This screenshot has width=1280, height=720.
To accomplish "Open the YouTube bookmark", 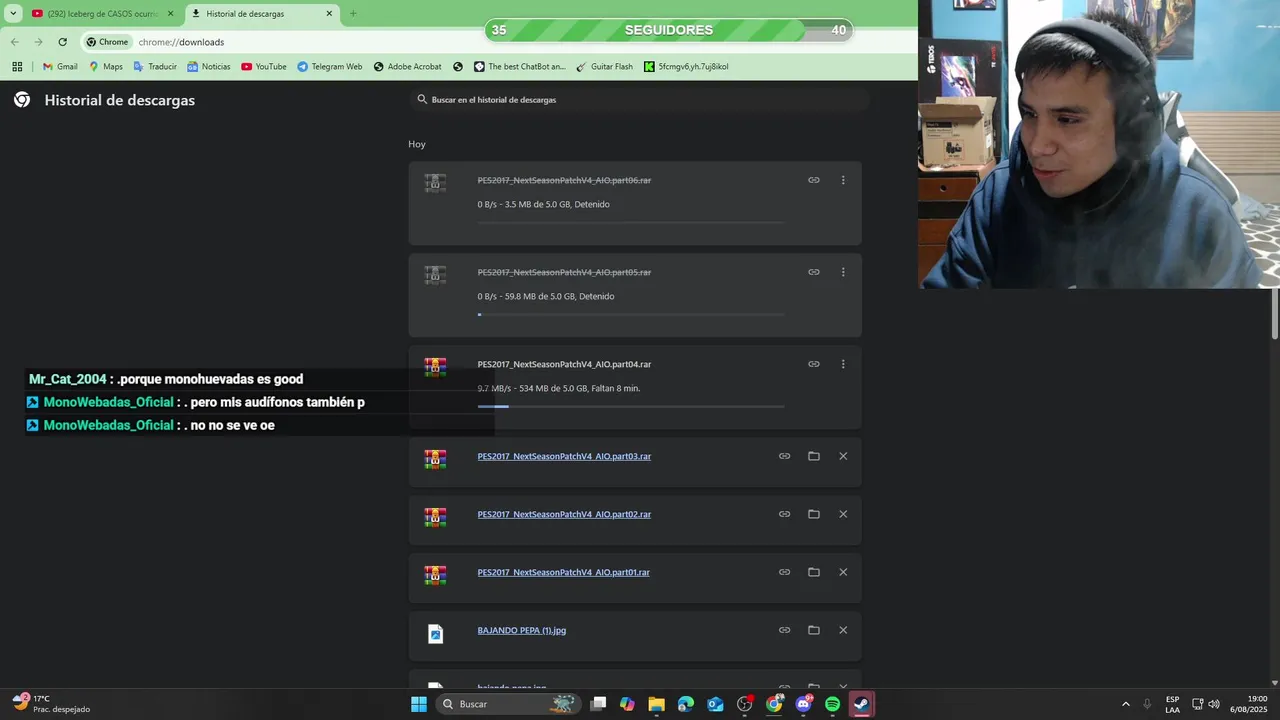I will coord(264,67).
